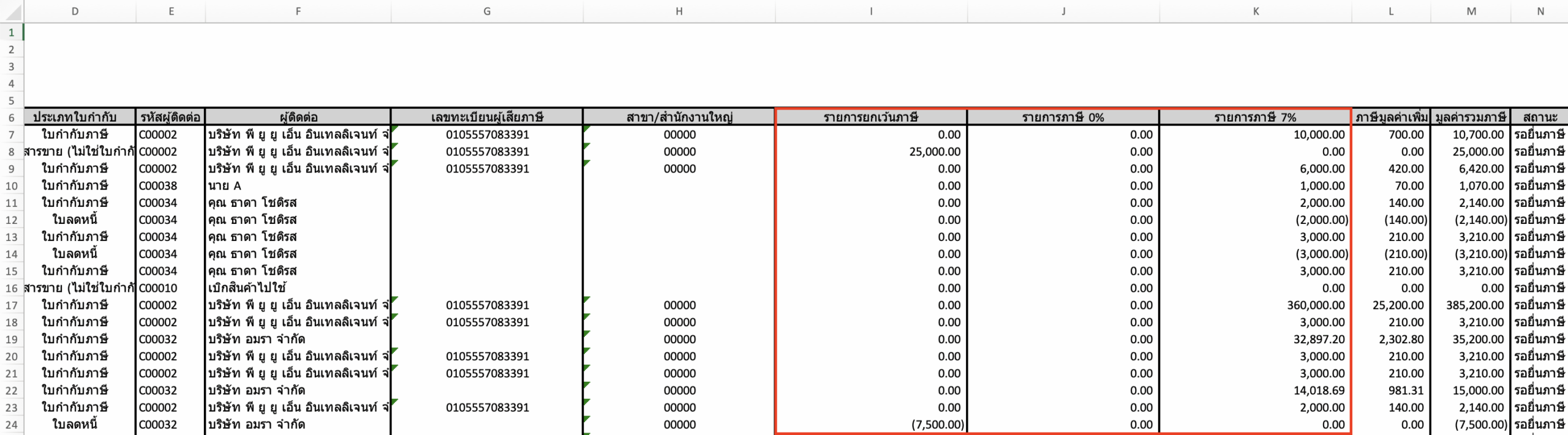Screen dimensions: 1568x435
Task: Click ใบลดหนี้ cell in row 14
Action: pyautogui.click(x=80, y=254)
